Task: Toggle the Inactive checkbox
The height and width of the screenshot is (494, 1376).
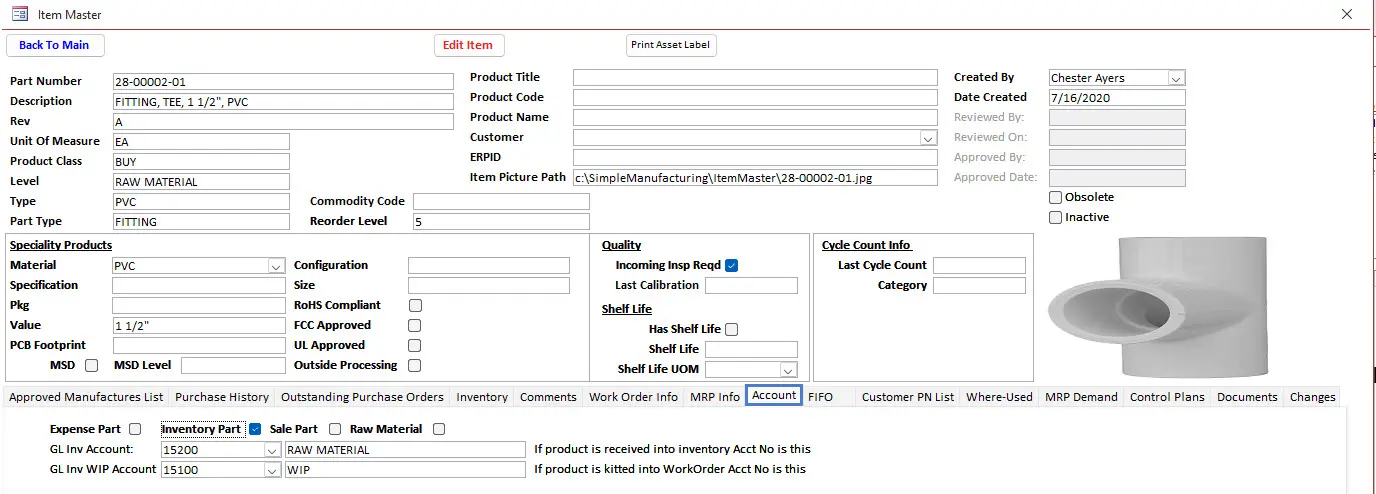Action: click(x=1055, y=218)
